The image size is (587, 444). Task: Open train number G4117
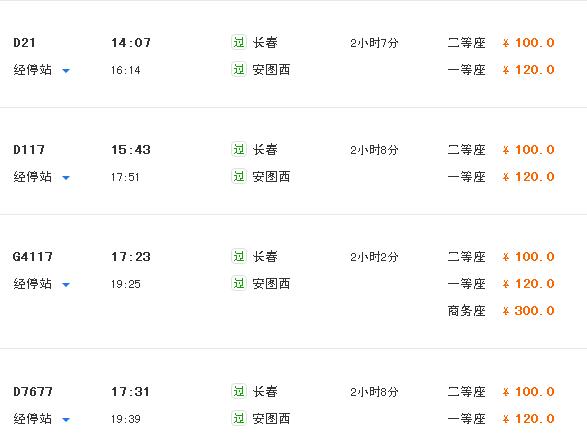[33, 257]
